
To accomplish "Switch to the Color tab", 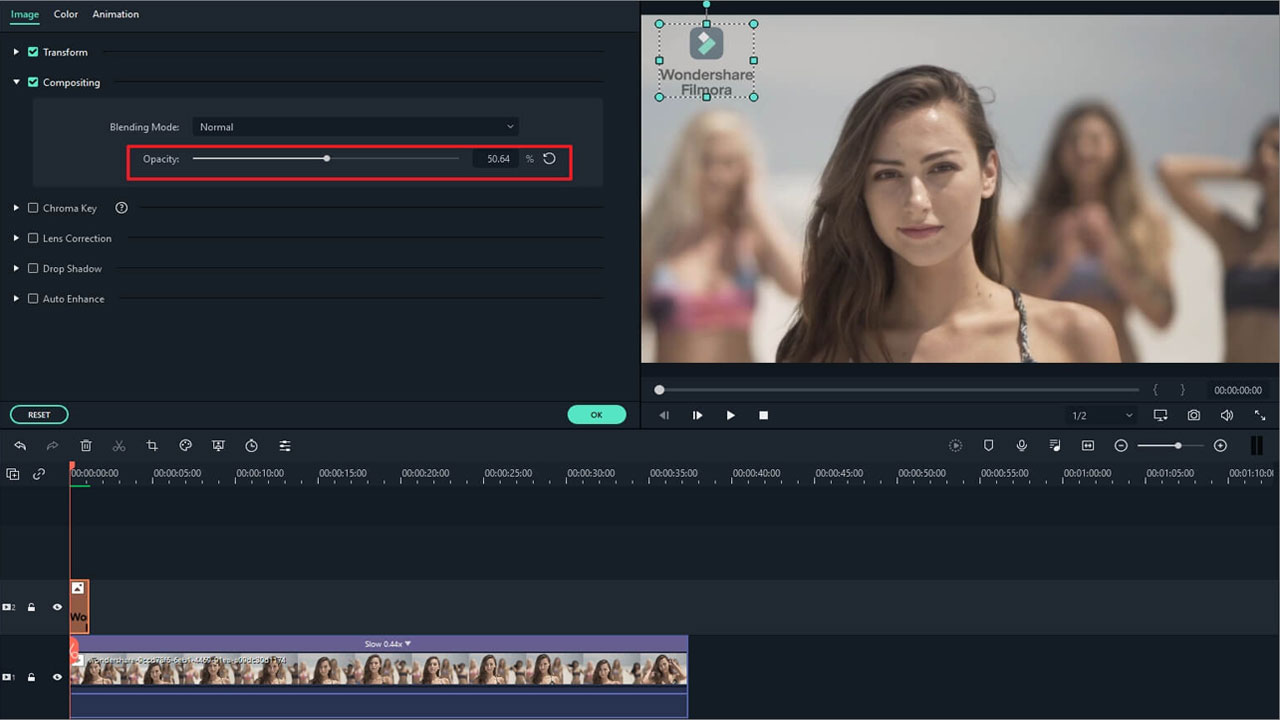I will tap(66, 14).
